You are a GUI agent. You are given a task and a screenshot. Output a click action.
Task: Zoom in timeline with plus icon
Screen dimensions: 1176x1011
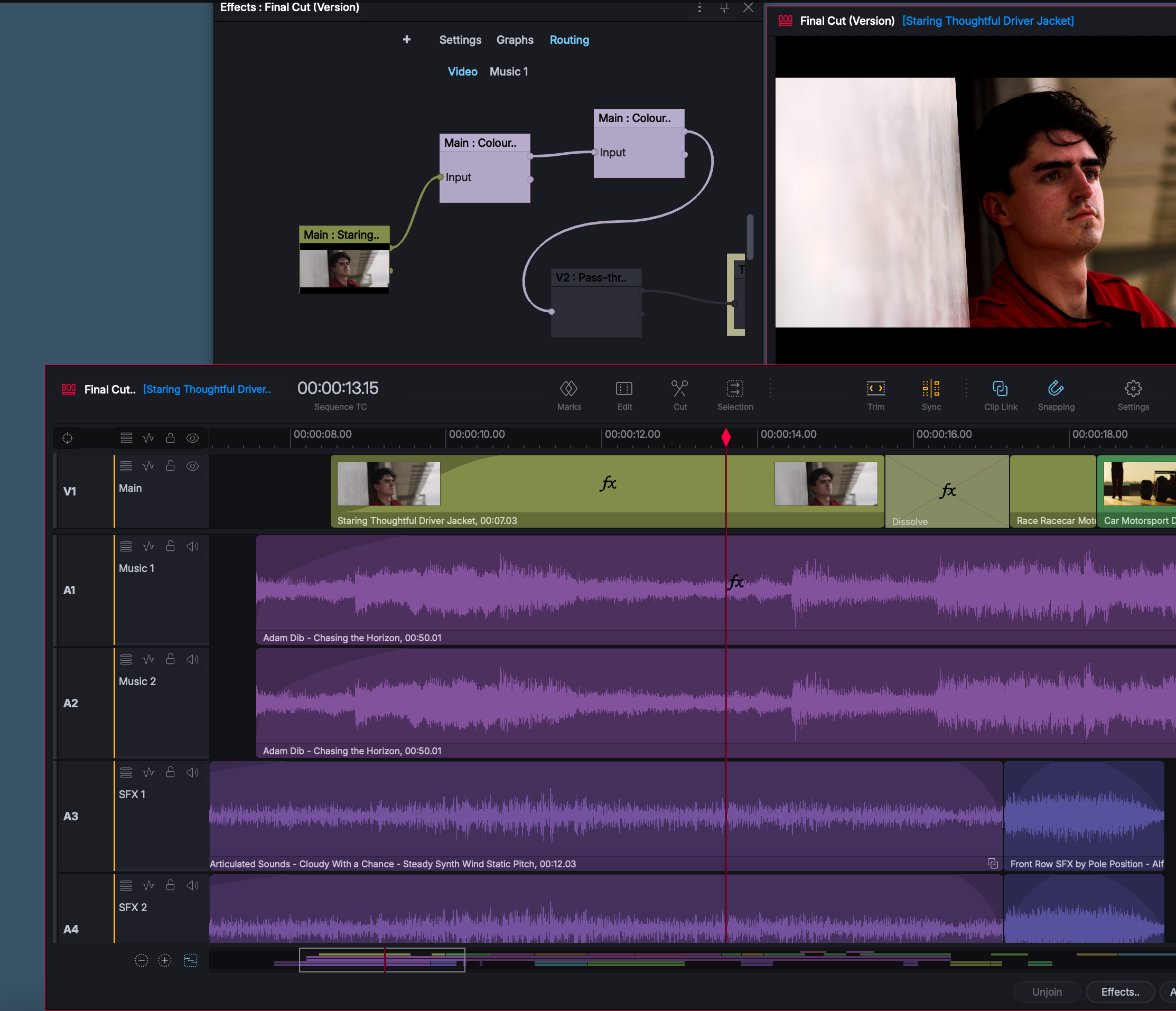(x=165, y=960)
